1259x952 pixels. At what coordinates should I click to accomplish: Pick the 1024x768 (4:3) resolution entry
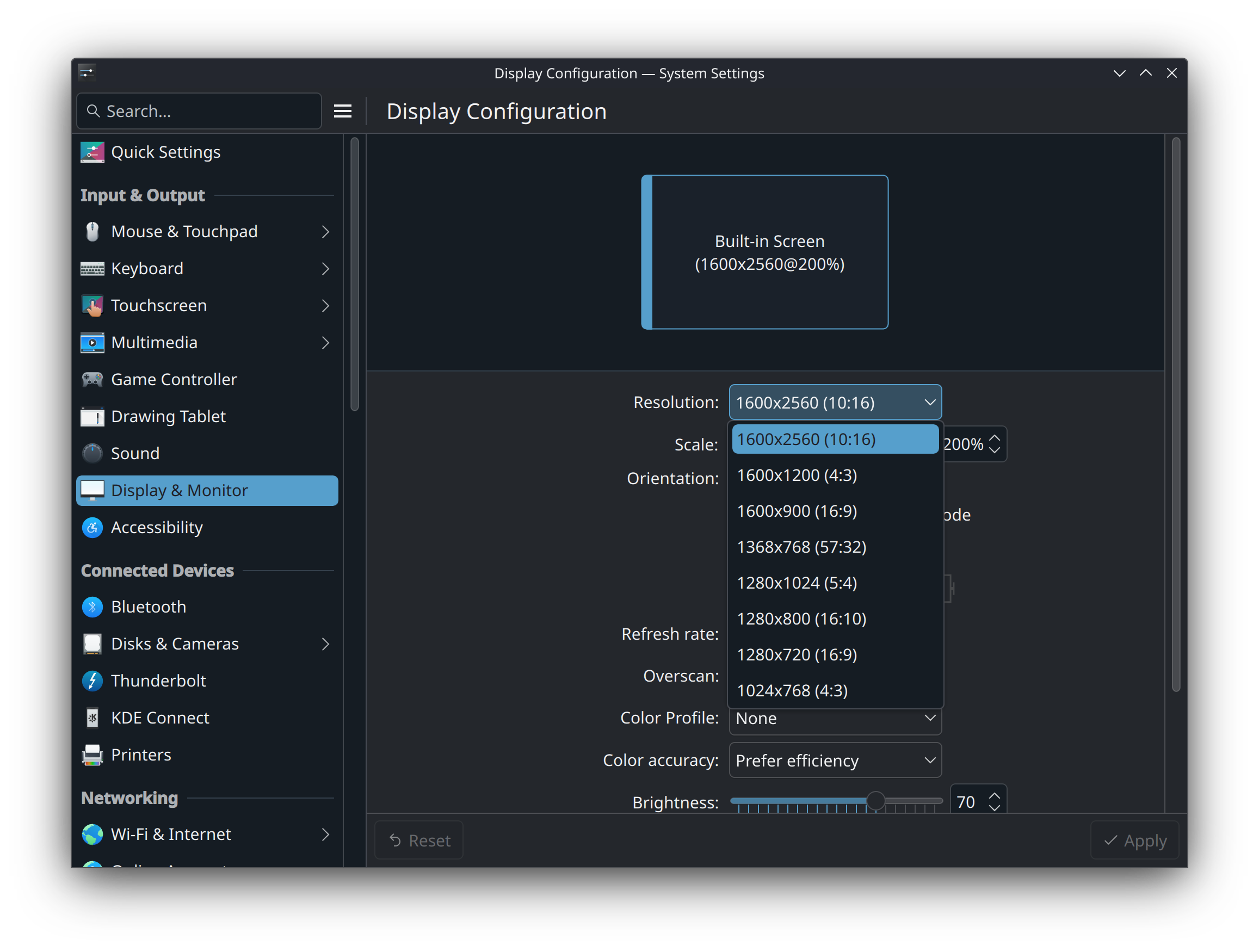(792, 690)
